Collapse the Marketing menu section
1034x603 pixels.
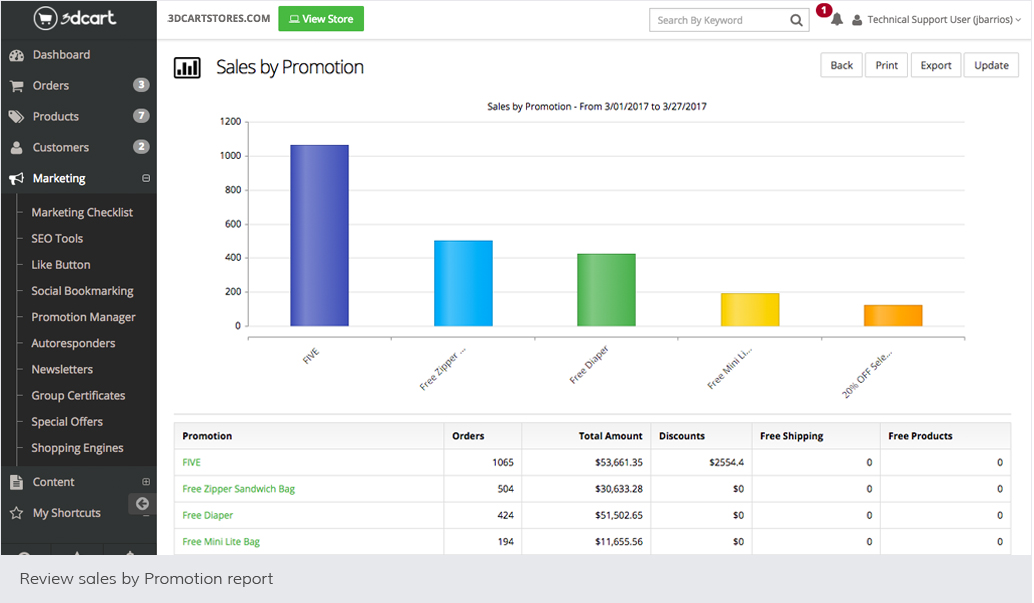(x=146, y=179)
